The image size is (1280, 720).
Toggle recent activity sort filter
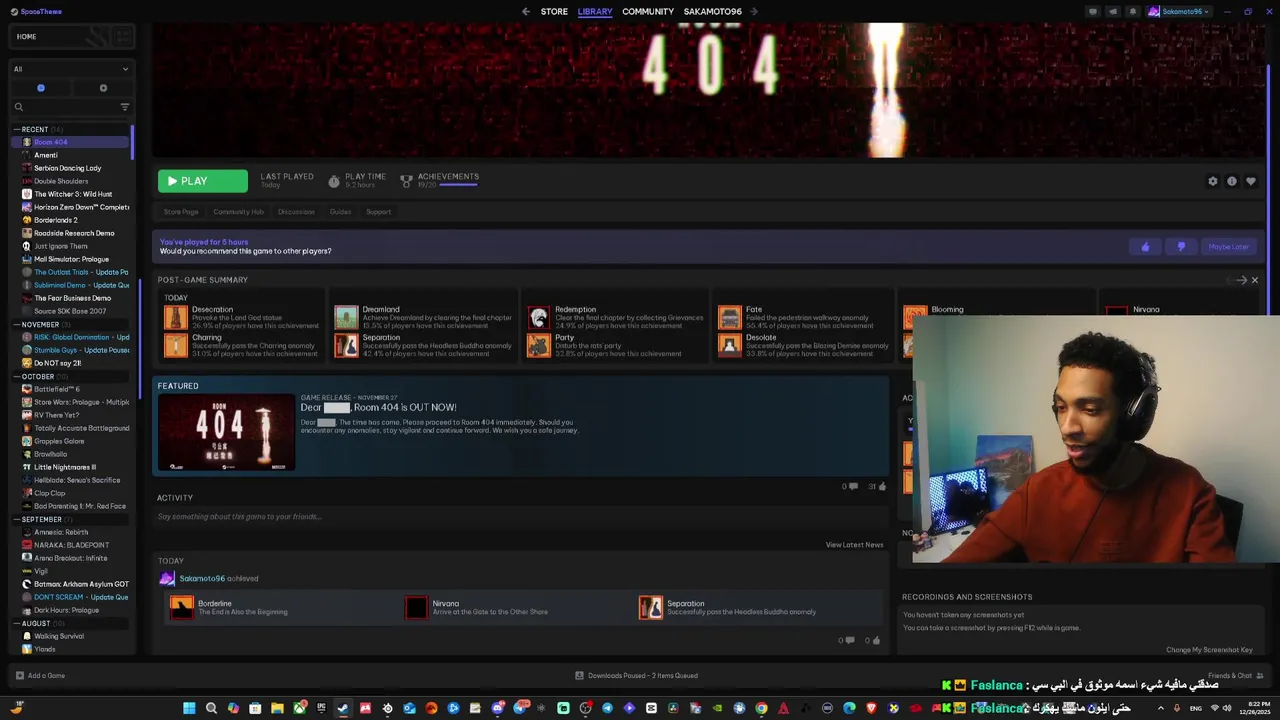(41, 88)
